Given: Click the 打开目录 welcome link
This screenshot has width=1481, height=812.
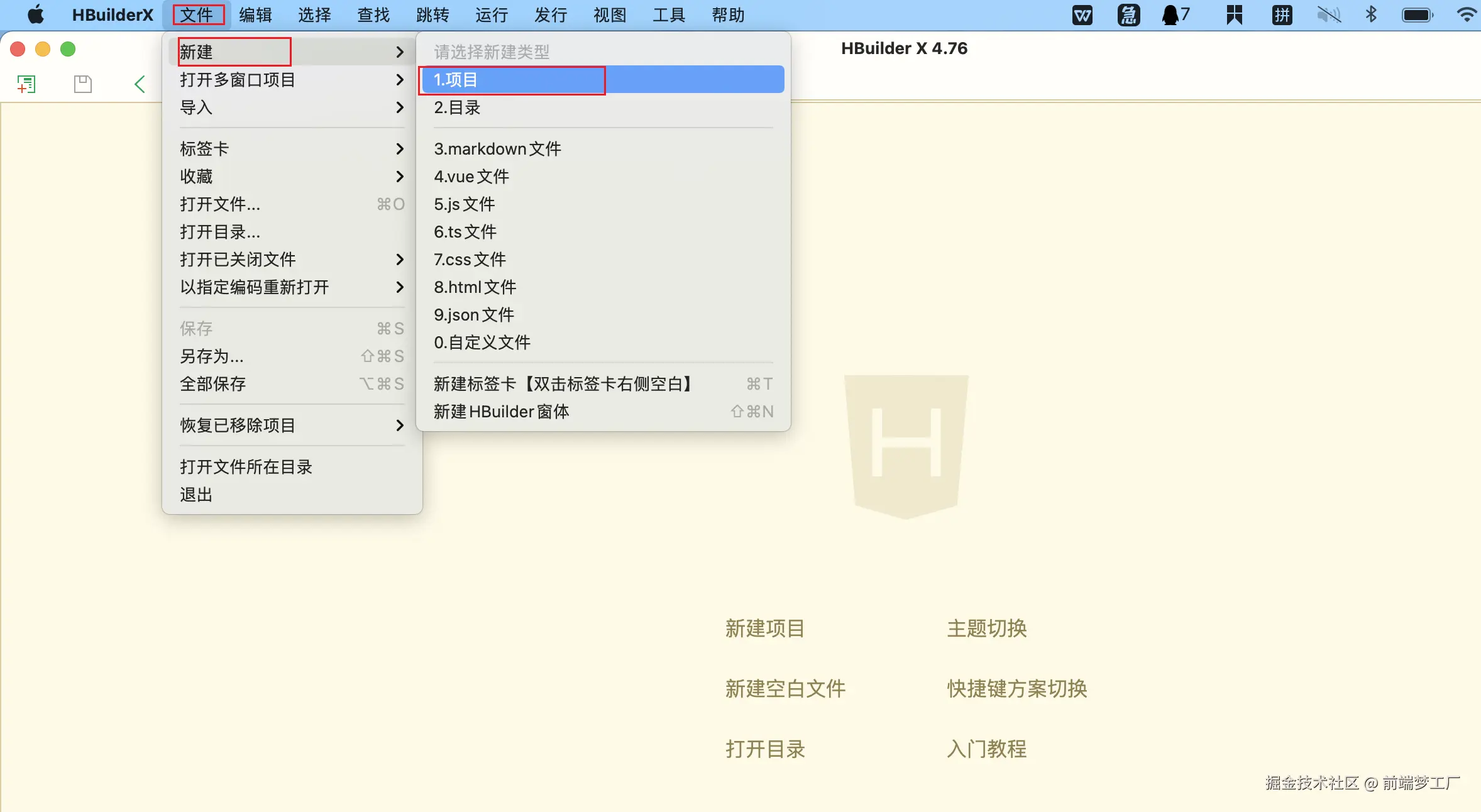Looking at the screenshot, I should pyautogui.click(x=765, y=749).
